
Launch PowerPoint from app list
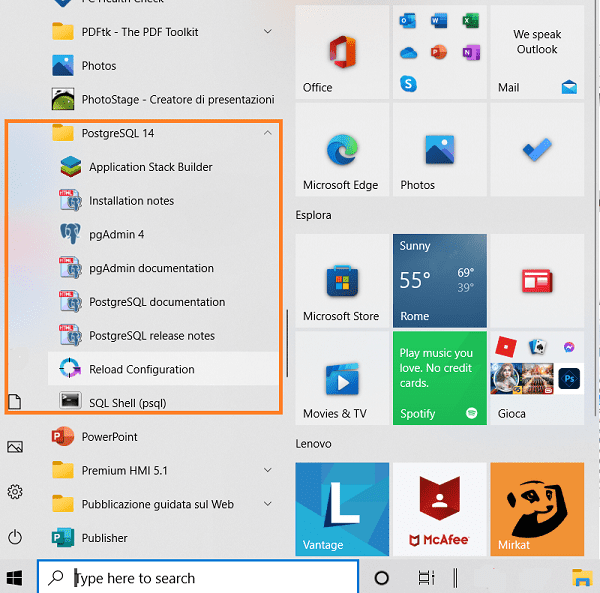(163, 437)
